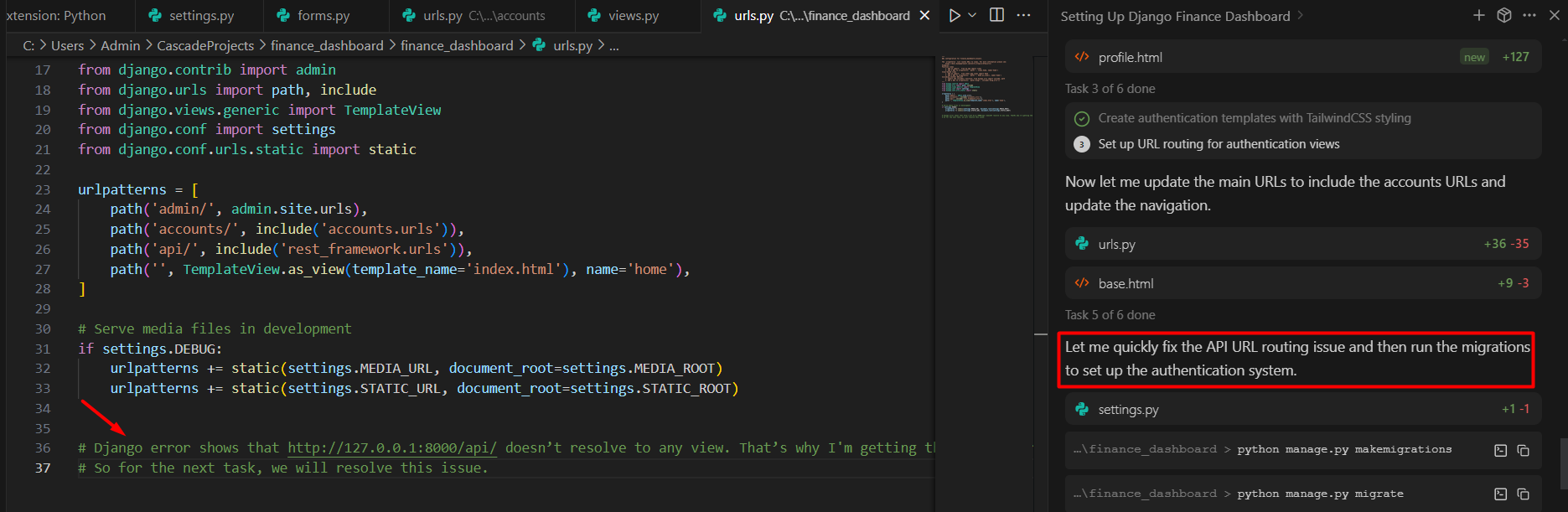The image size is (1568, 512).
Task: Click the python manage.py migrate command text
Action: (1320, 494)
